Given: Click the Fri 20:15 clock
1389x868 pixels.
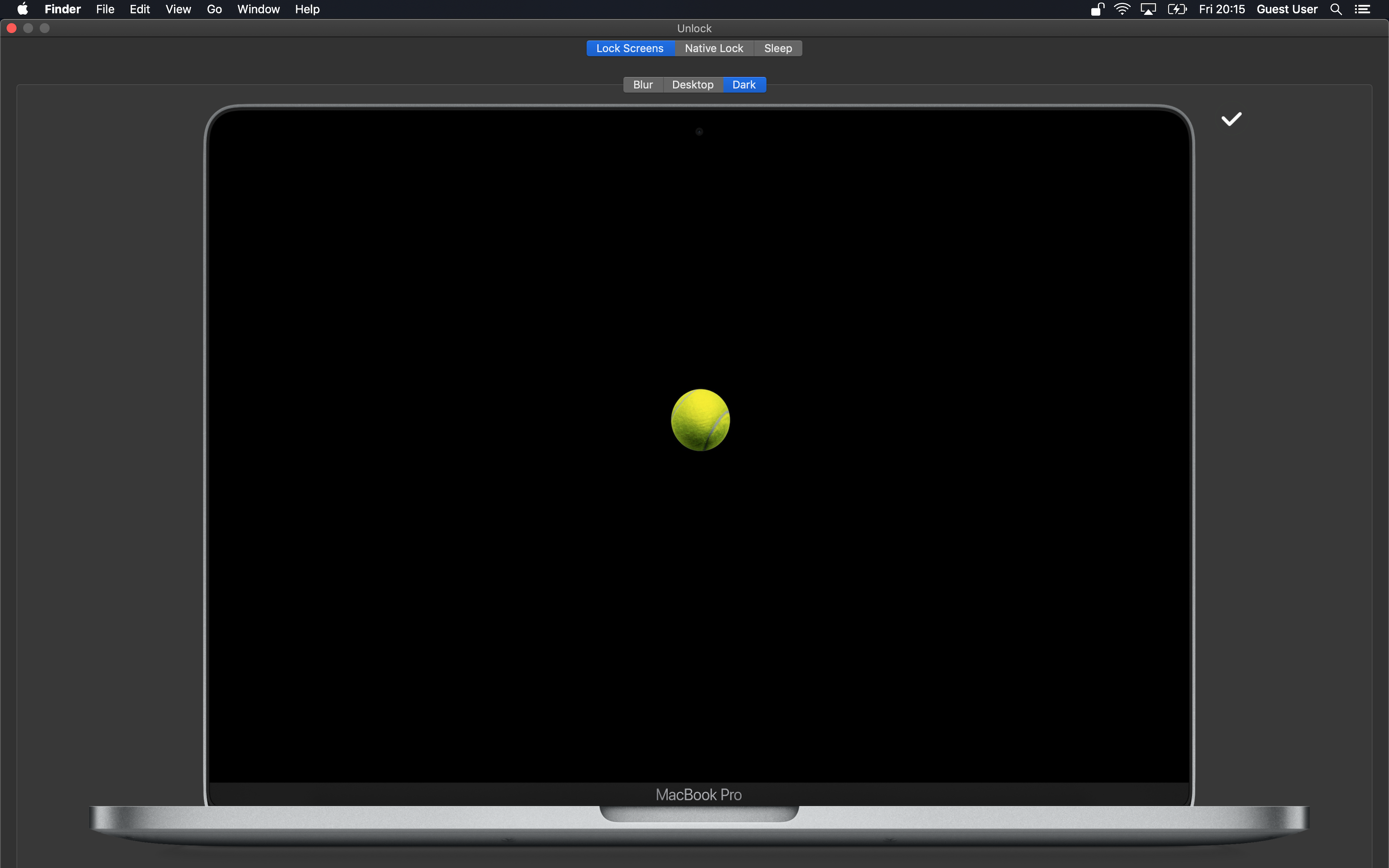Looking at the screenshot, I should tap(1221, 9).
